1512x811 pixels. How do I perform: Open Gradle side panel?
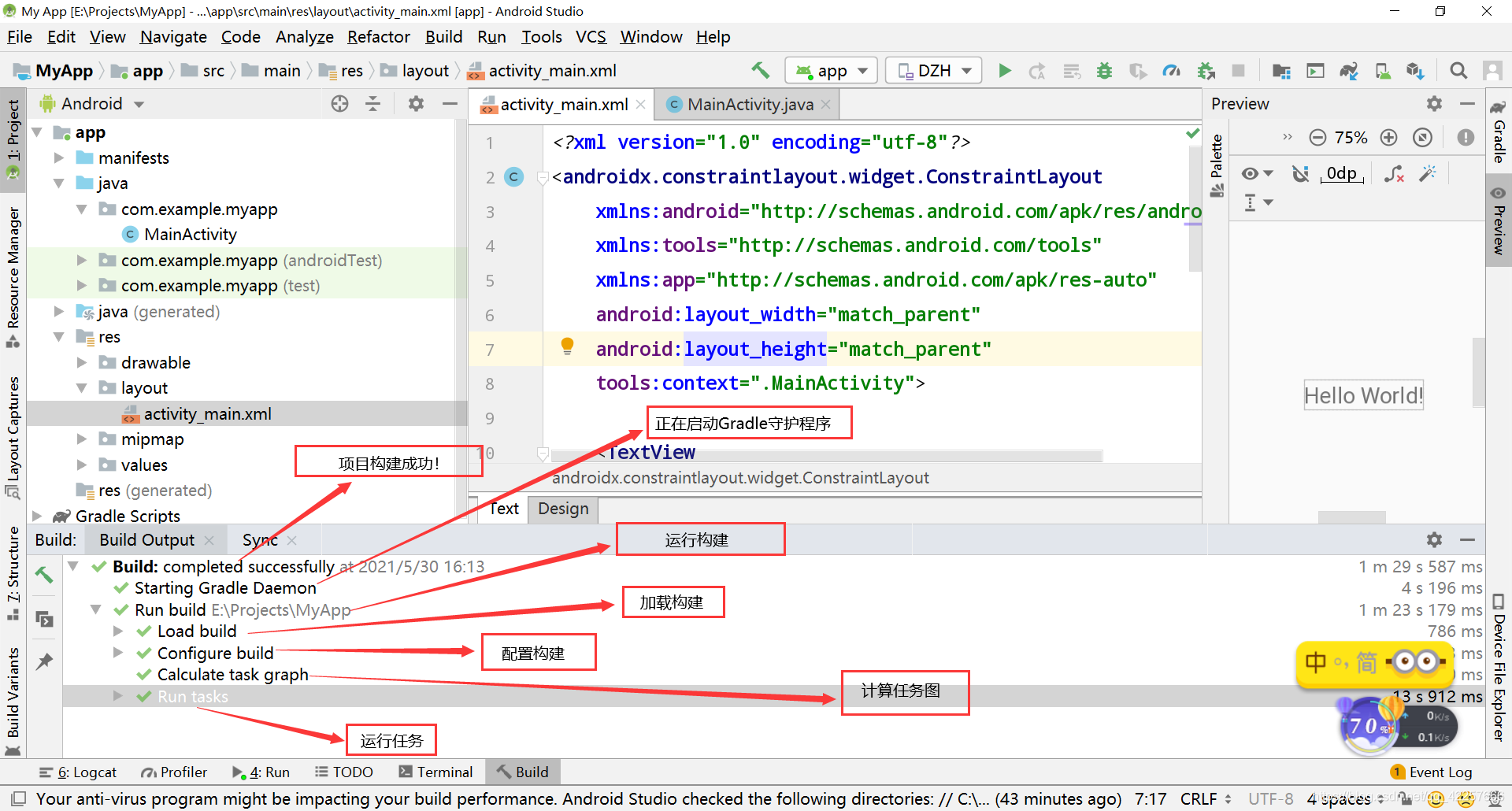tap(1499, 131)
